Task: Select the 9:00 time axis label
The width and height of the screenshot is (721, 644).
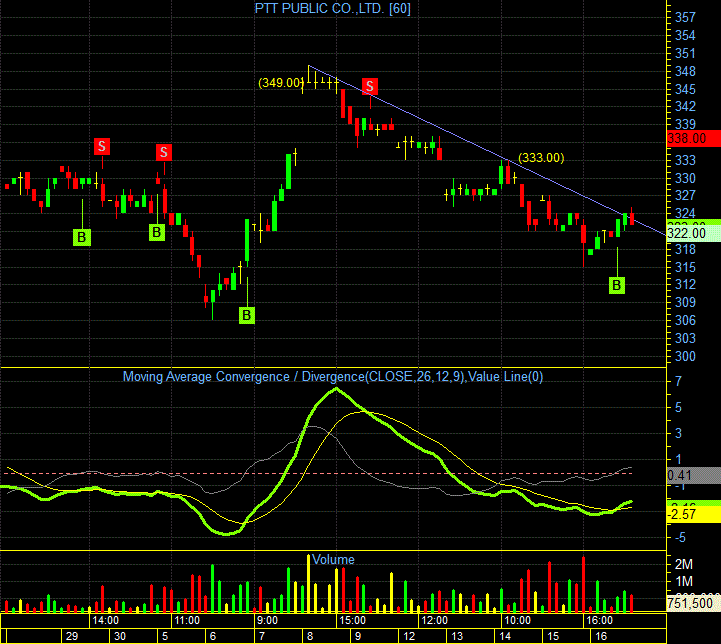Action: [x=267, y=620]
